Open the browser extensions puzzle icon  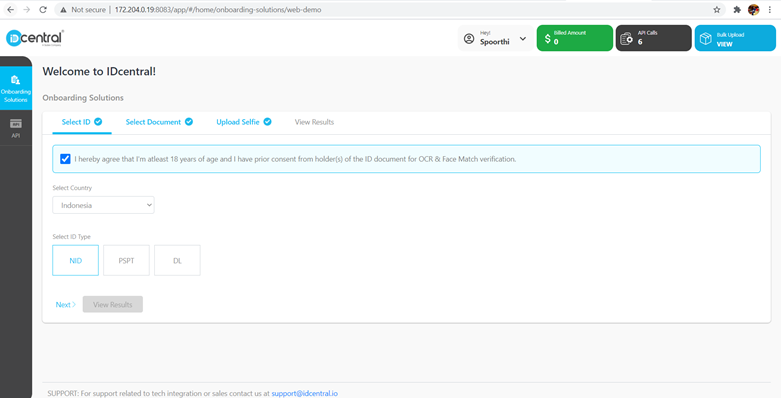click(x=737, y=9)
